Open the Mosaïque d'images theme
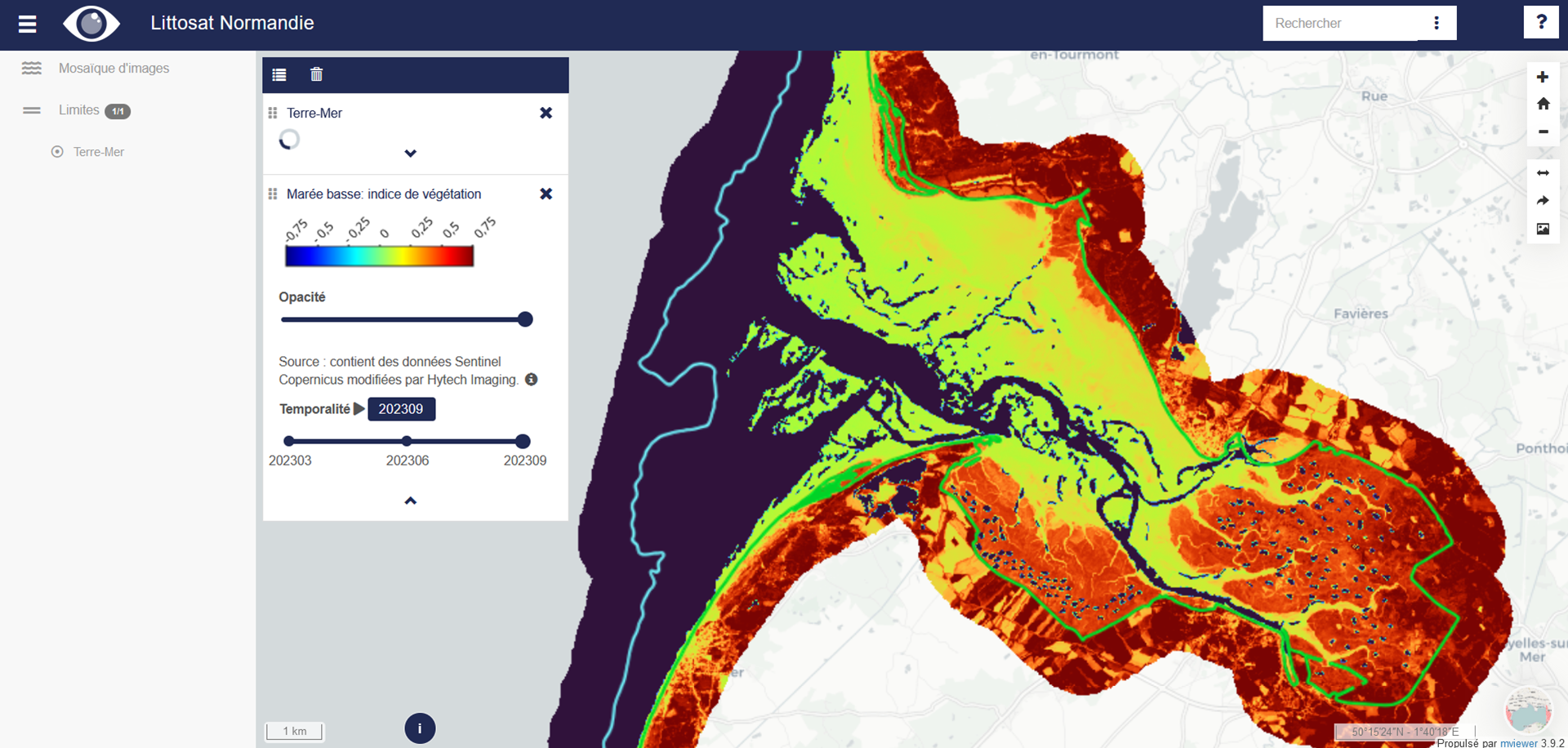This screenshot has height=748, width=1568. (x=114, y=69)
